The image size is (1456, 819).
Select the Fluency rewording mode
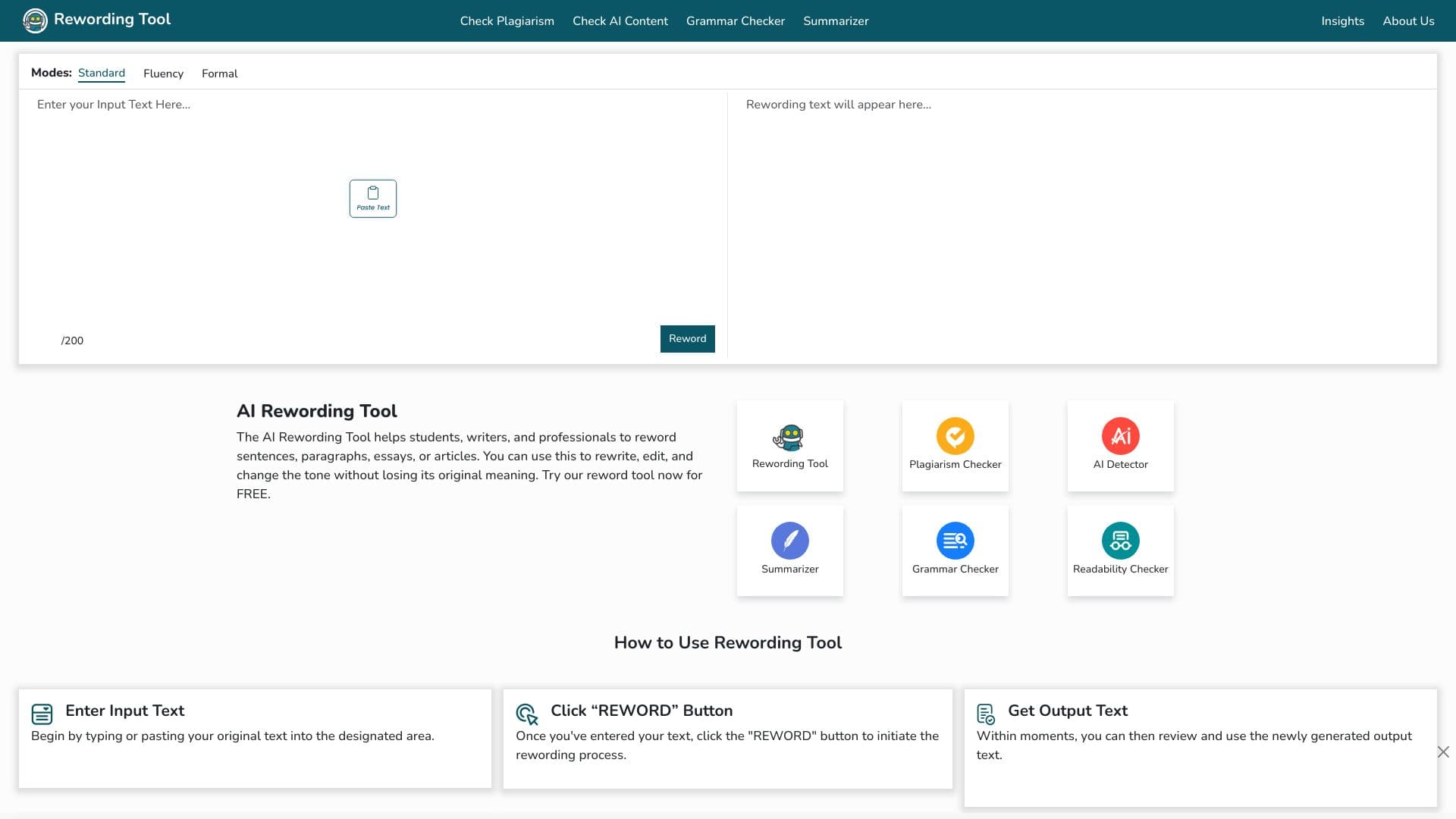tap(163, 73)
